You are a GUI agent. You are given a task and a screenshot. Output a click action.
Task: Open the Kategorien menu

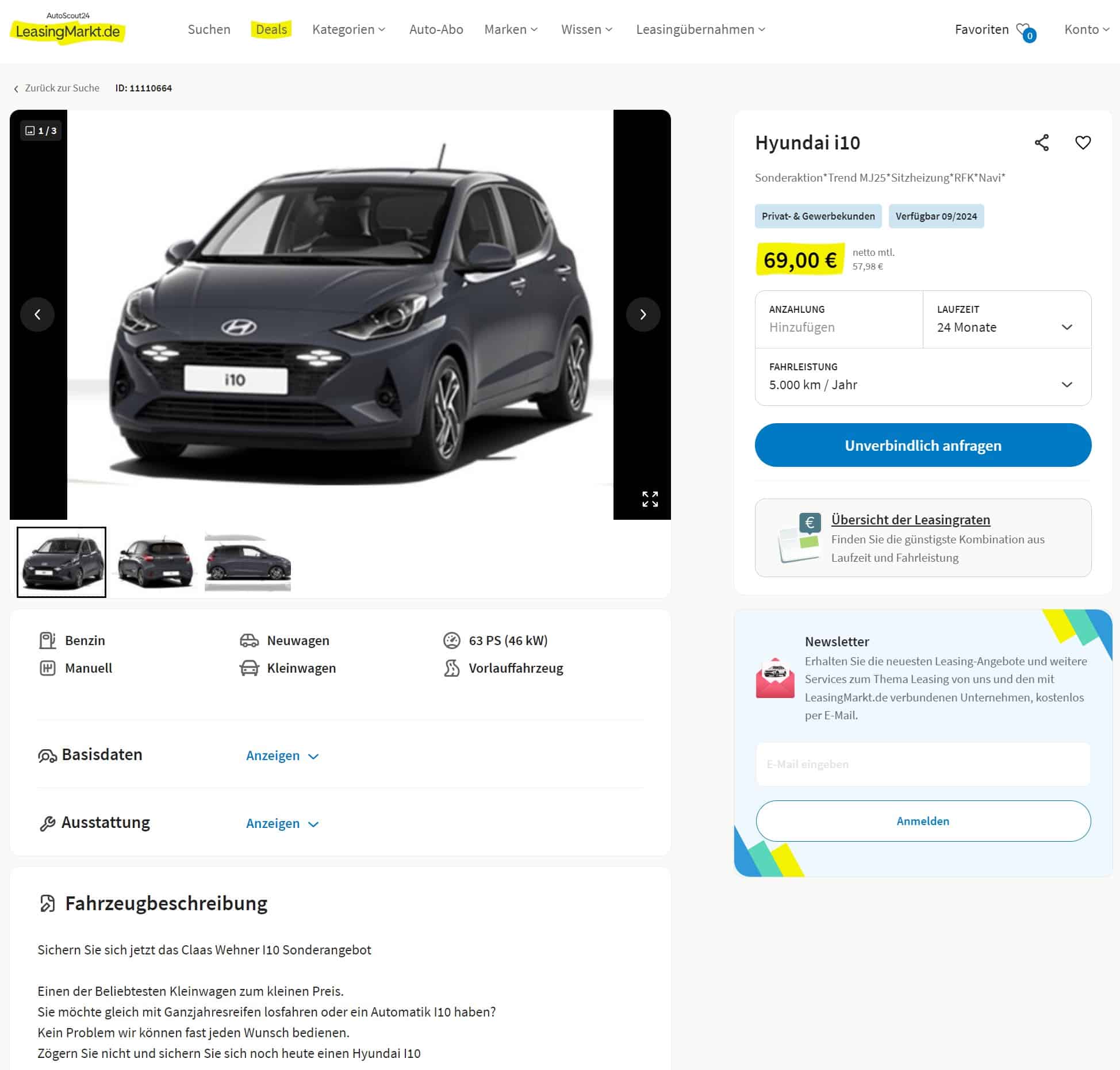point(348,29)
